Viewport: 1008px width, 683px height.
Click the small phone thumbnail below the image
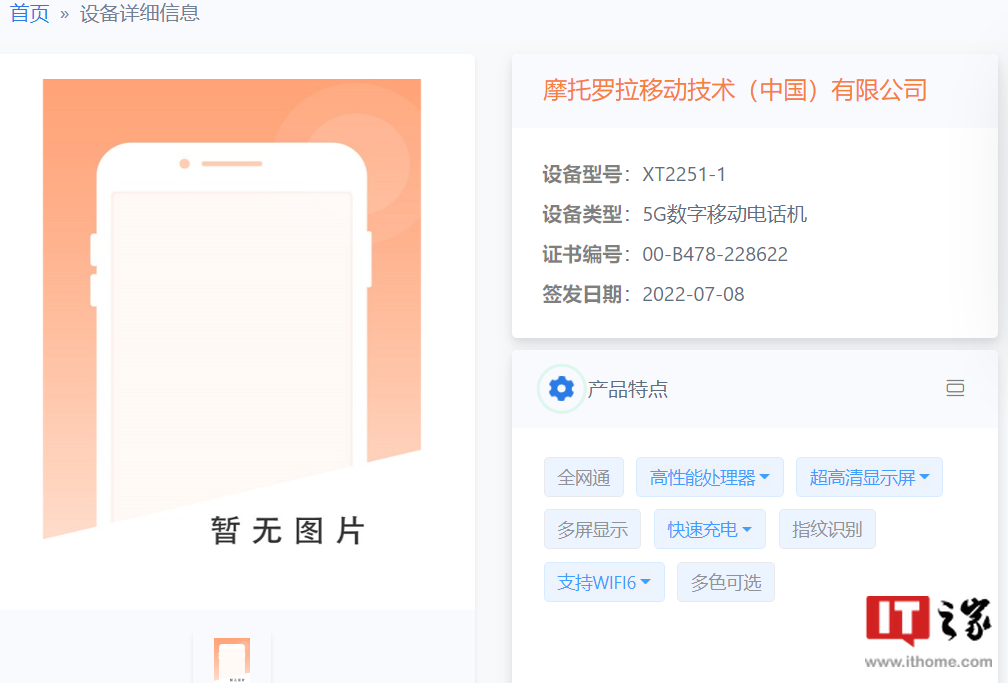coord(232,659)
